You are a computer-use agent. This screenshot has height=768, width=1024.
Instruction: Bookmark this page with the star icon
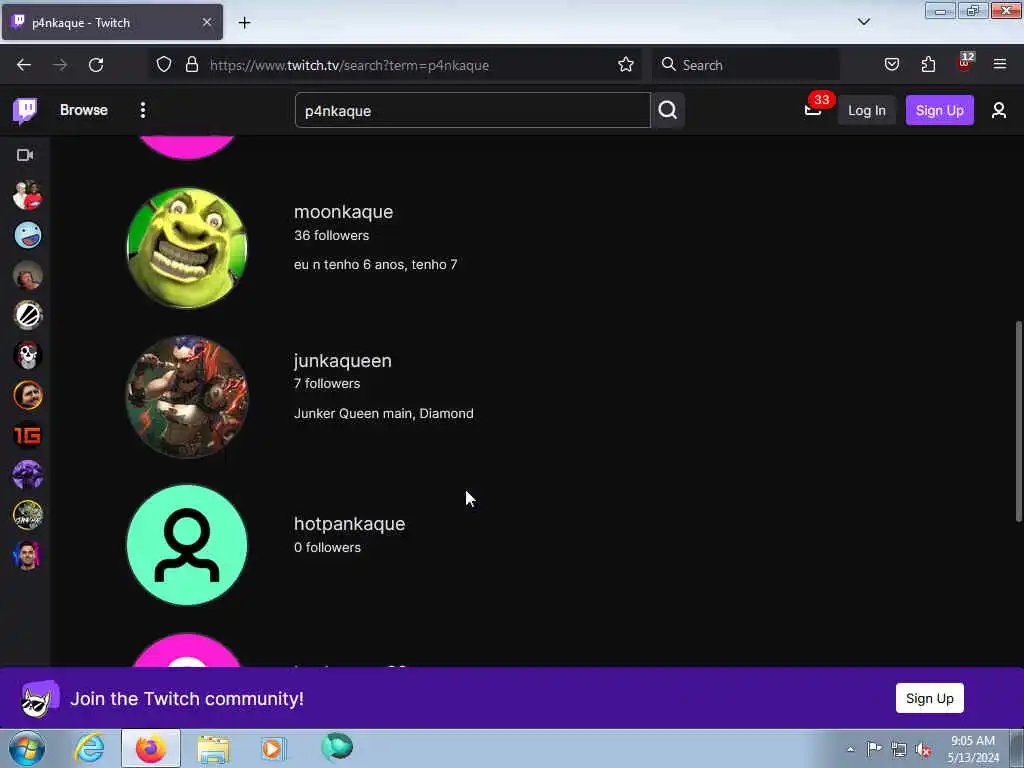[x=626, y=65]
